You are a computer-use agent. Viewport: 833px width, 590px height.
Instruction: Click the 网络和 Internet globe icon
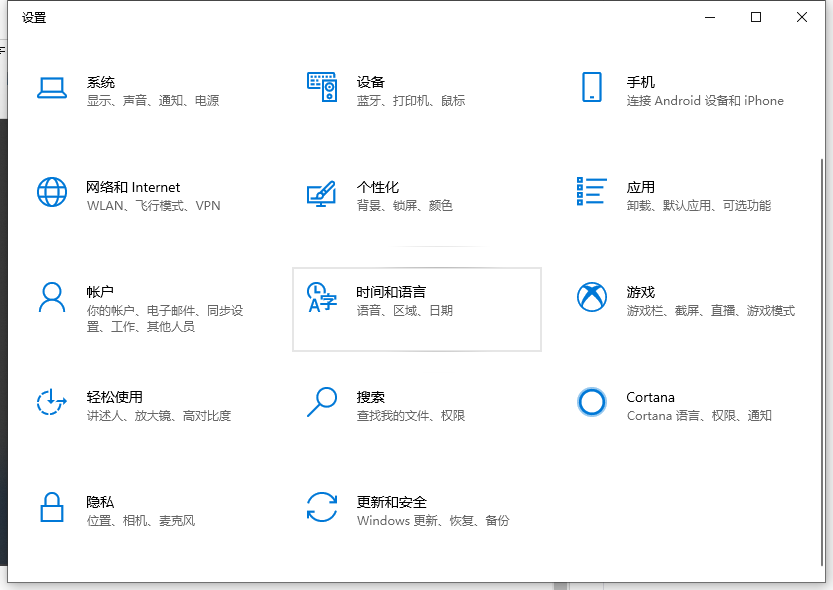coord(52,194)
